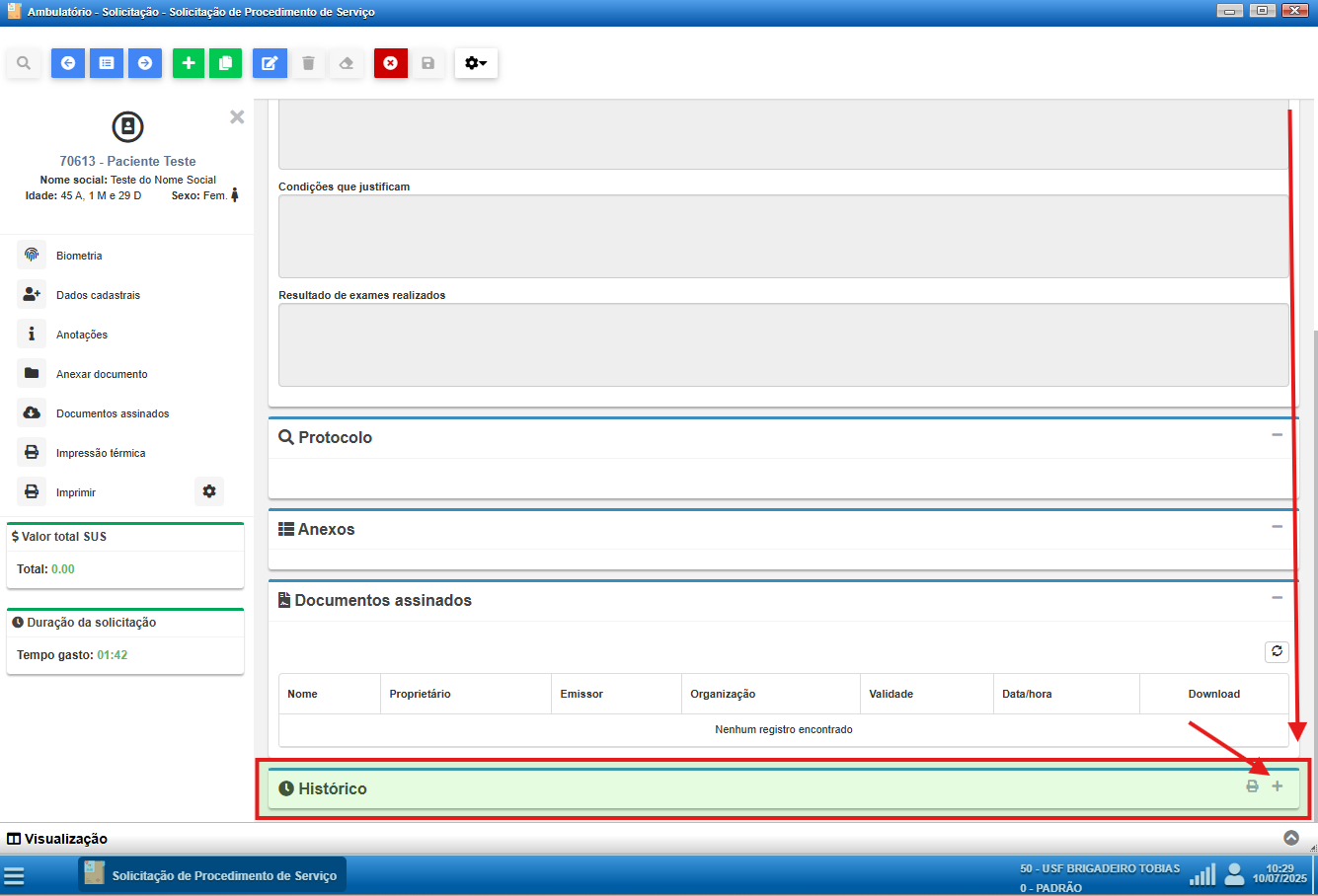The width and height of the screenshot is (1318, 896).
Task: Collapse the Documentos assinados section
Action: click(1277, 598)
